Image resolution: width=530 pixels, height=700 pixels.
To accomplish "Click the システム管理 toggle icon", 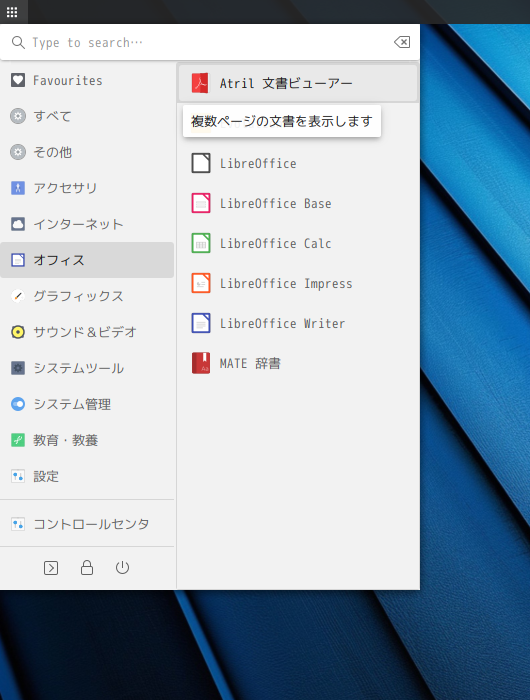I will tap(18, 404).
